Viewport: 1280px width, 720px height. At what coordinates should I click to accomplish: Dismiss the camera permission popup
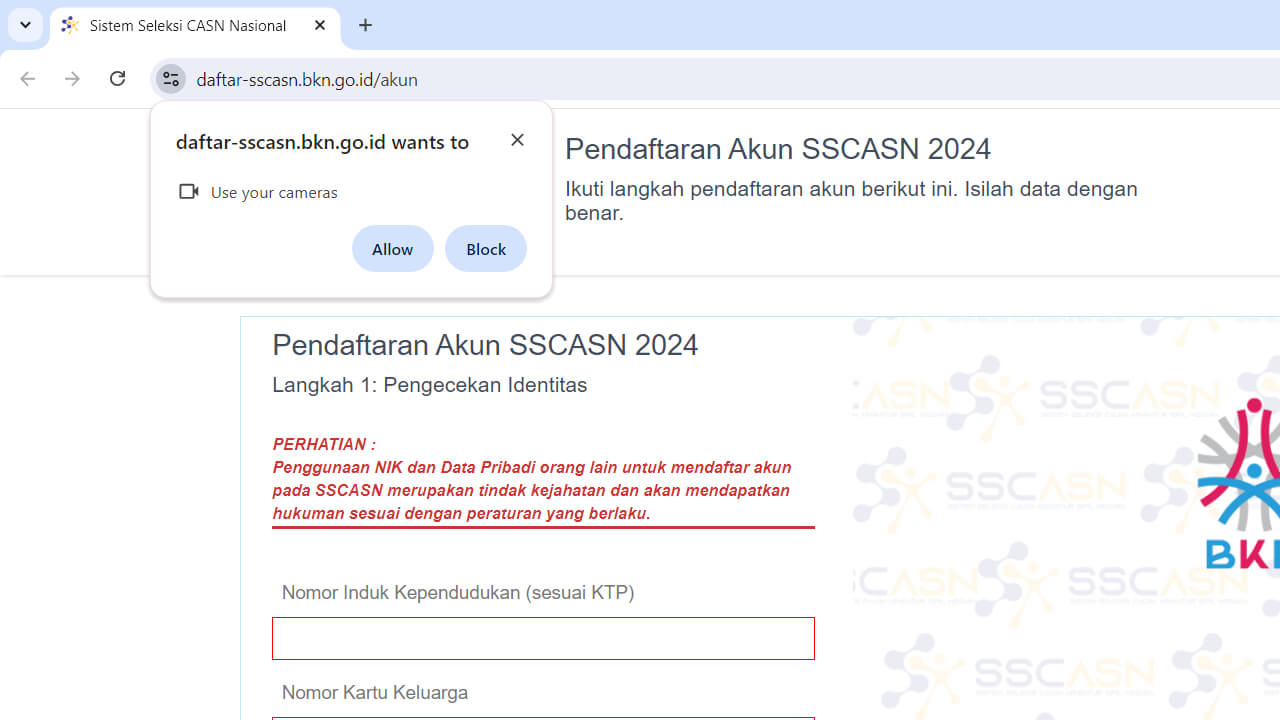(x=517, y=140)
